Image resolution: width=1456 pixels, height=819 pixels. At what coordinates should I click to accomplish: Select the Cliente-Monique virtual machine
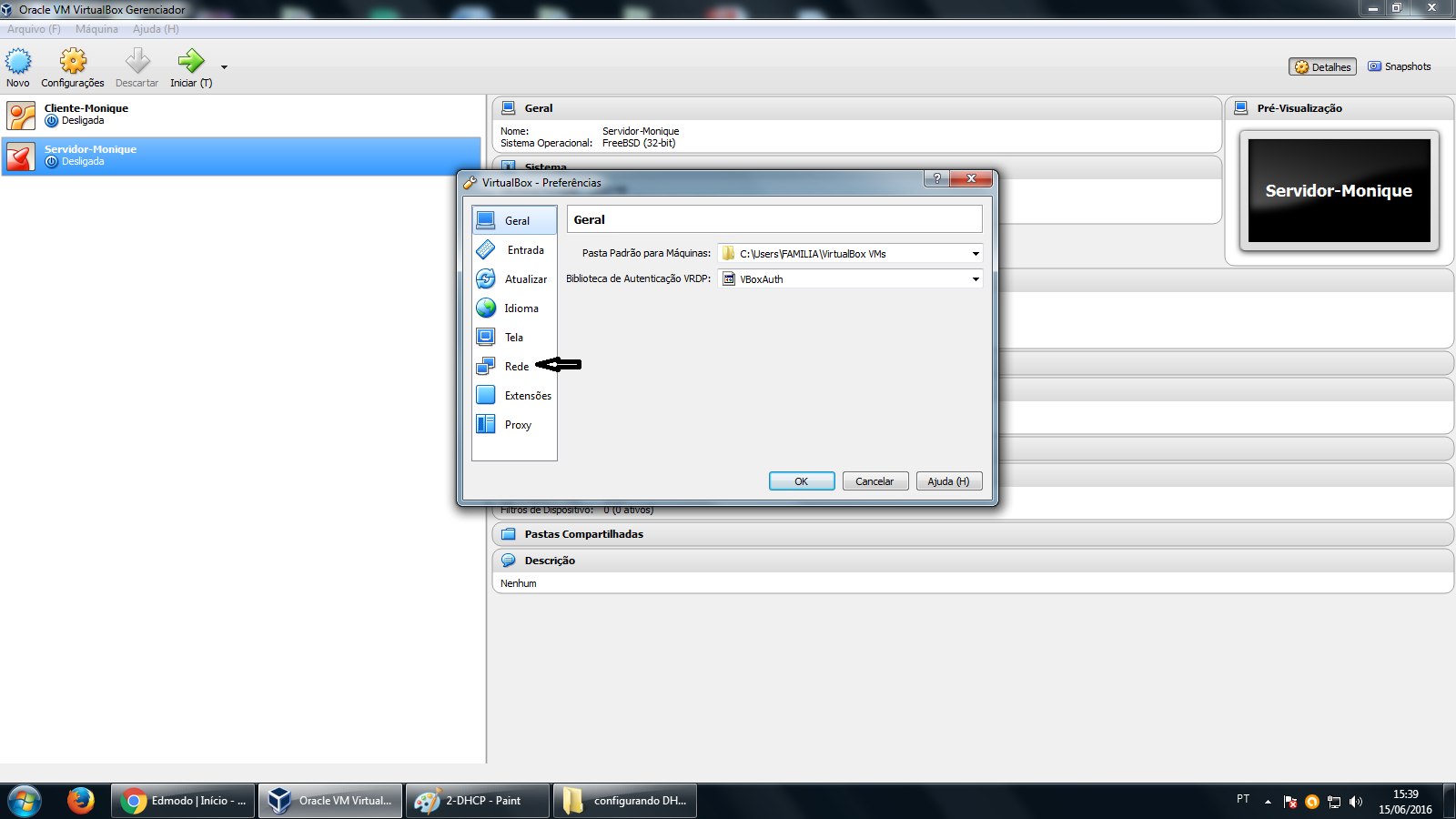click(x=241, y=115)
